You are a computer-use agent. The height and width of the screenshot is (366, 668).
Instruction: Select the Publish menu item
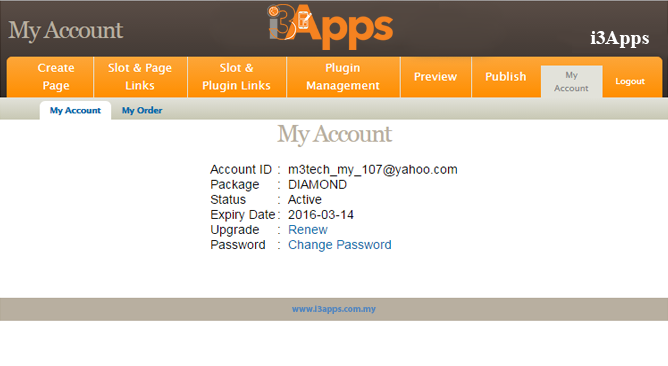click(506, 77)
